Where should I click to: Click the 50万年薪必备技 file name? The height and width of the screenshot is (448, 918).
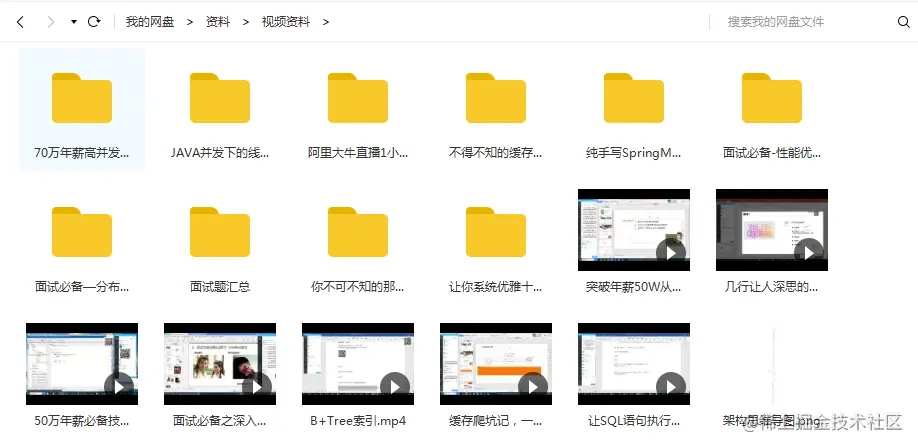click(82, 421)
